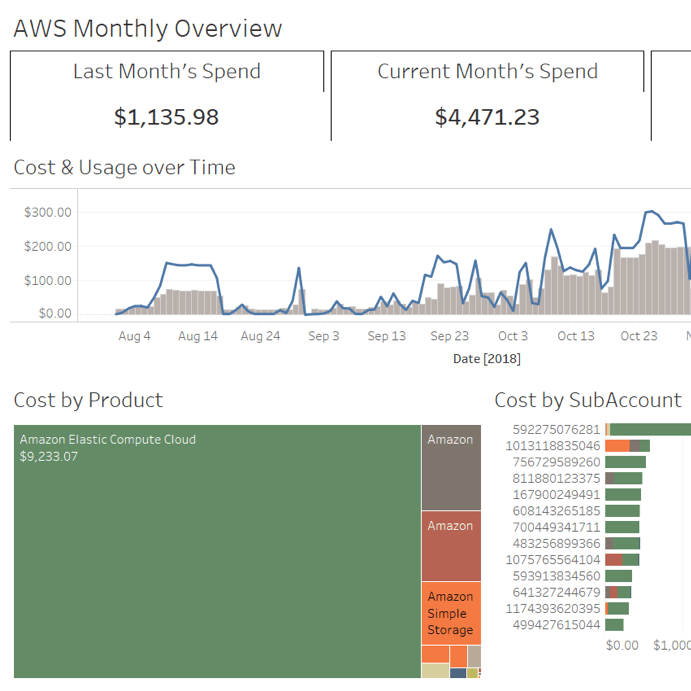Click the Oct 23 date axis label

tap(638, 336)
